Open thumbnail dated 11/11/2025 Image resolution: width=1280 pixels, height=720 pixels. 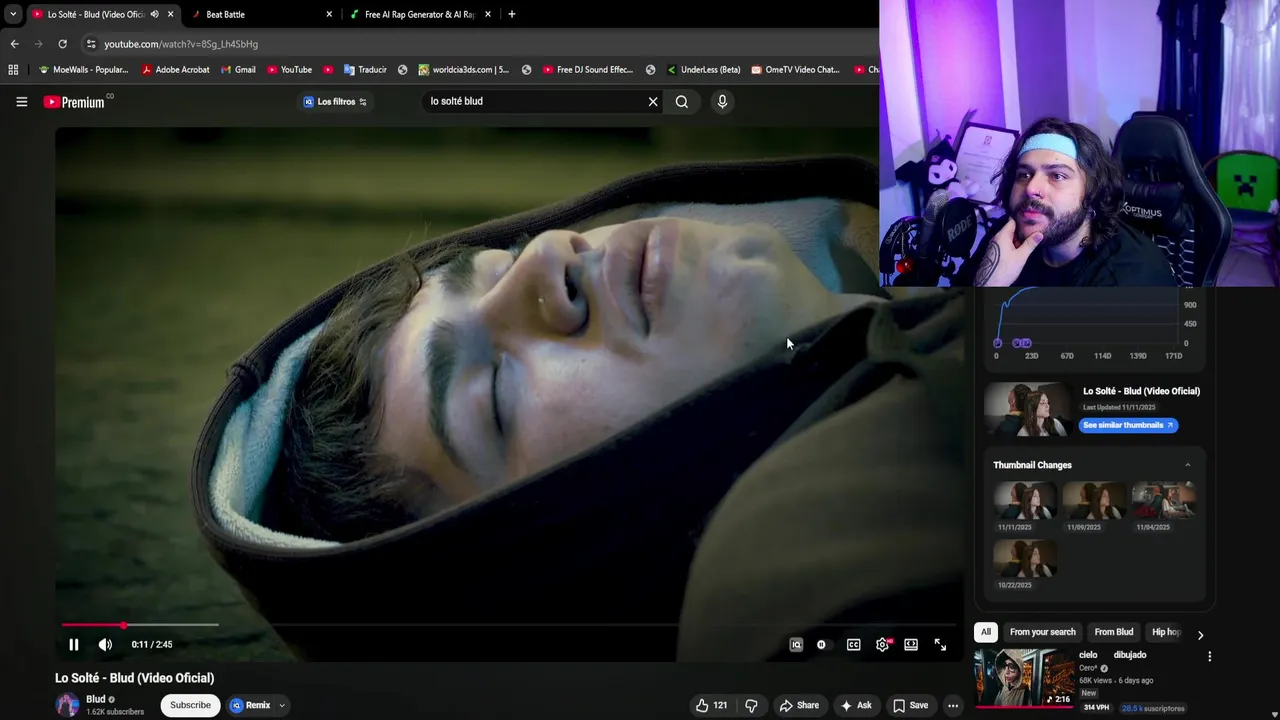[1025, 500]
